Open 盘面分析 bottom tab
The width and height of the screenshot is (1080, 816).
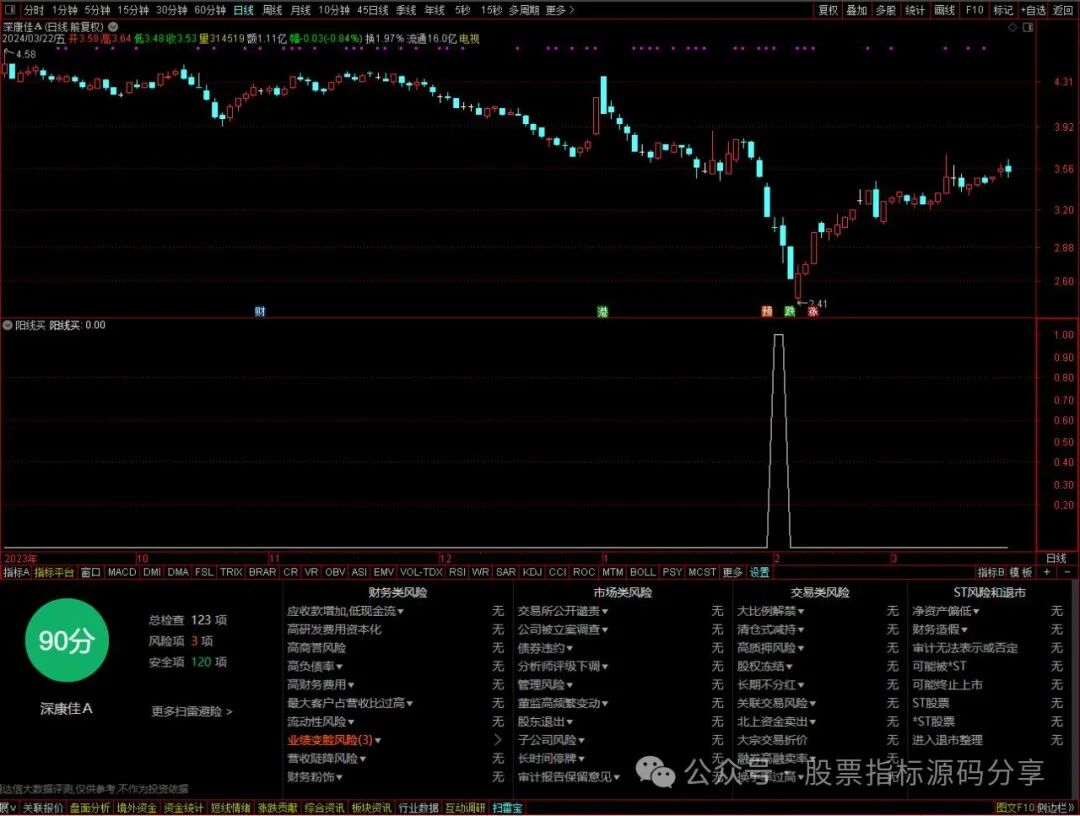point(90,808)
